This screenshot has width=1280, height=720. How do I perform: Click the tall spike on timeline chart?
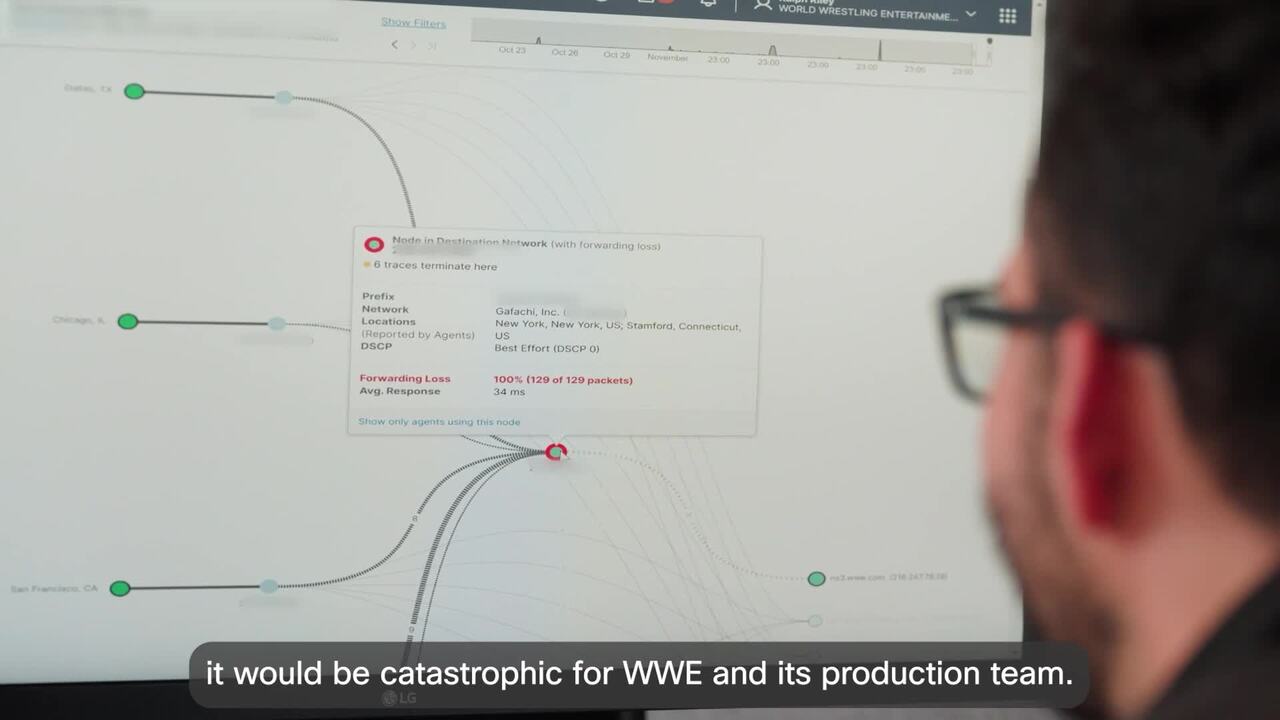coord(880,50)
